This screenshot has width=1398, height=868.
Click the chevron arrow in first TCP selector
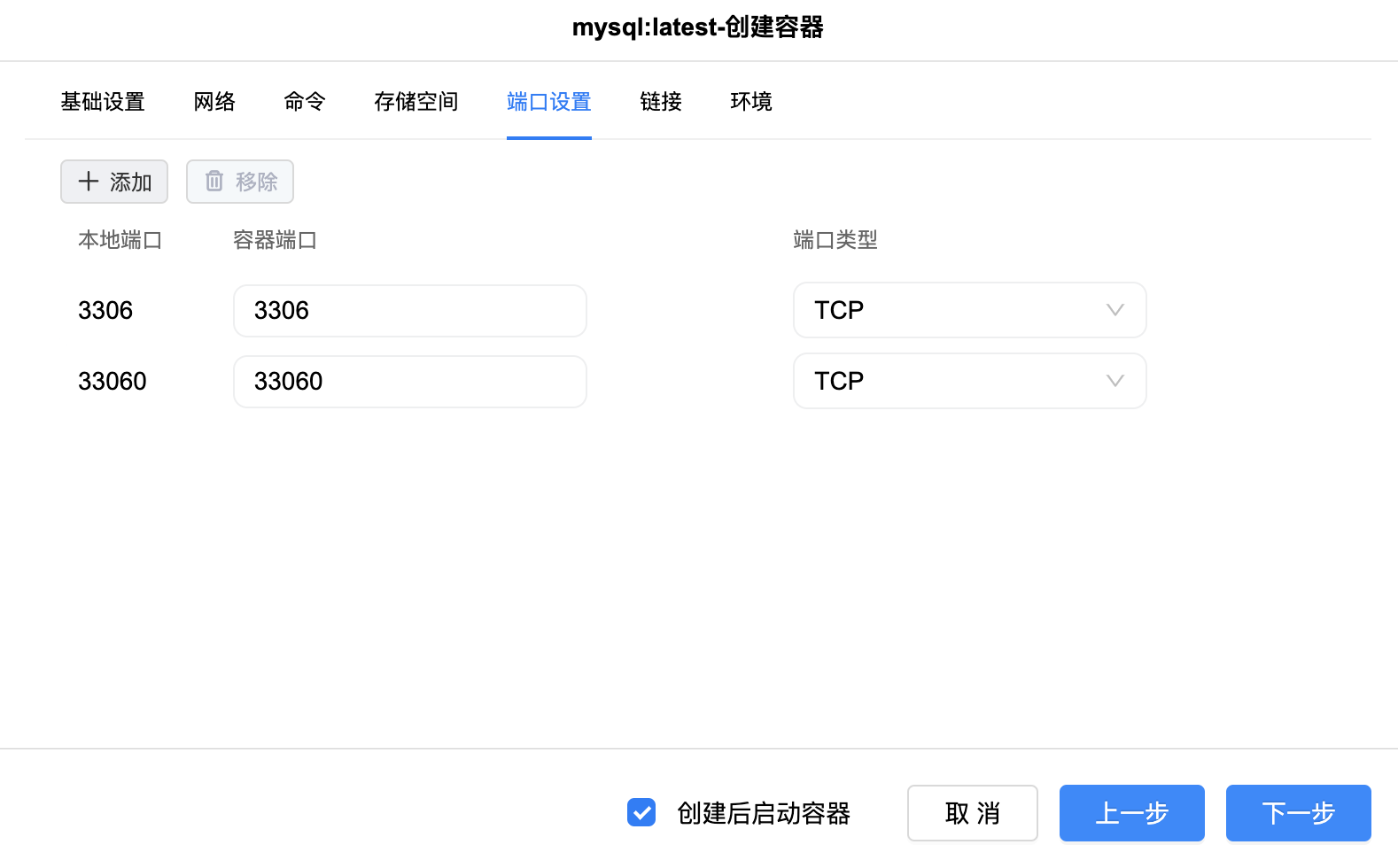click(x=1115, y=310)
